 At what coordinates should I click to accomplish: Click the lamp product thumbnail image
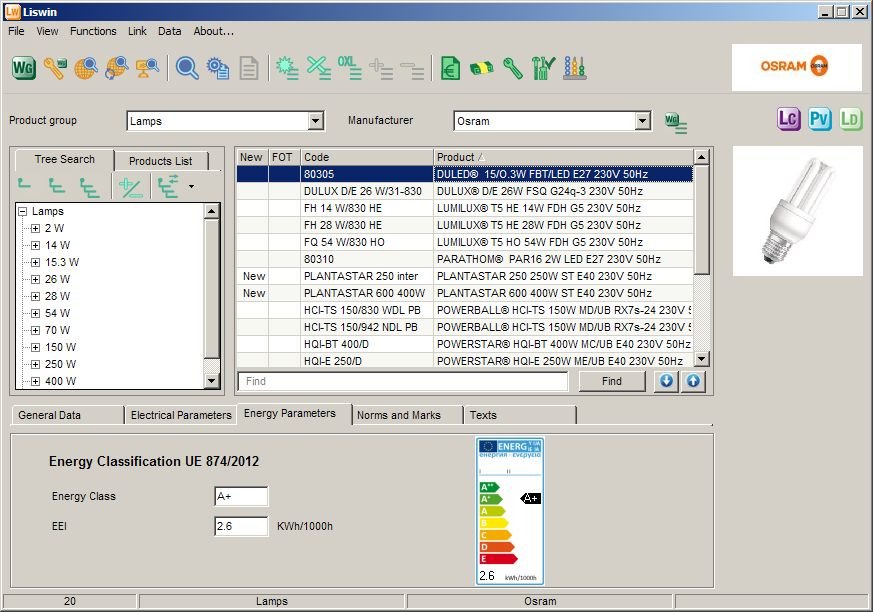click(797, 210)
